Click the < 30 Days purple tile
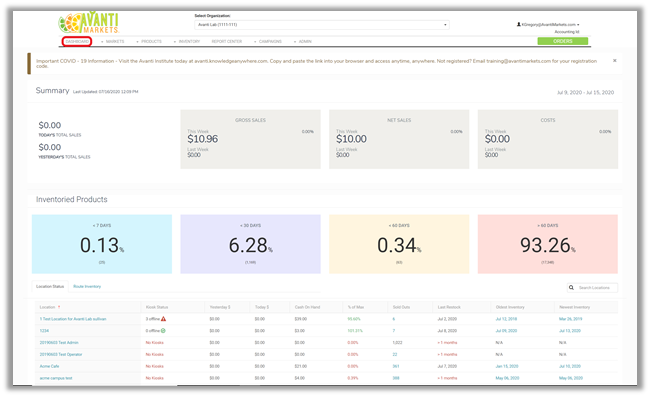 (x=250, y=244)
